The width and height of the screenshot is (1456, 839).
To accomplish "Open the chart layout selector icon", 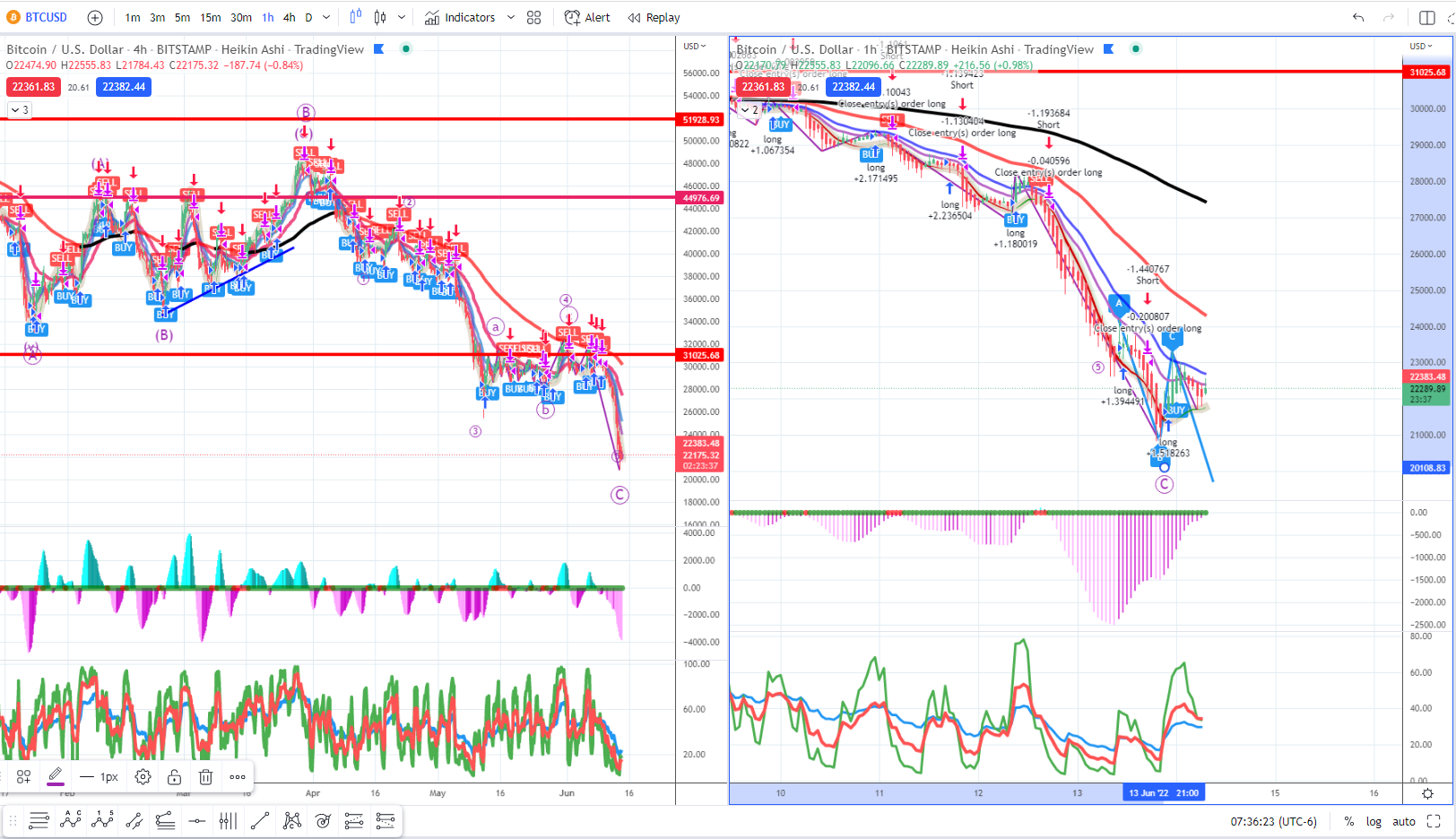I will pyautogui.click(x=1427, y=17).
